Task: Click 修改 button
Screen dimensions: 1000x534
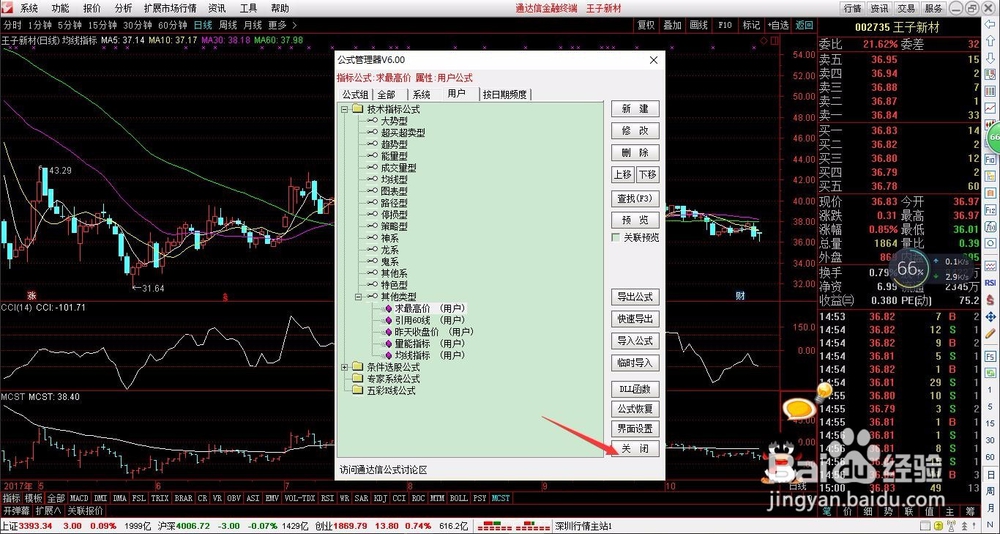Action: pos(635,131)
